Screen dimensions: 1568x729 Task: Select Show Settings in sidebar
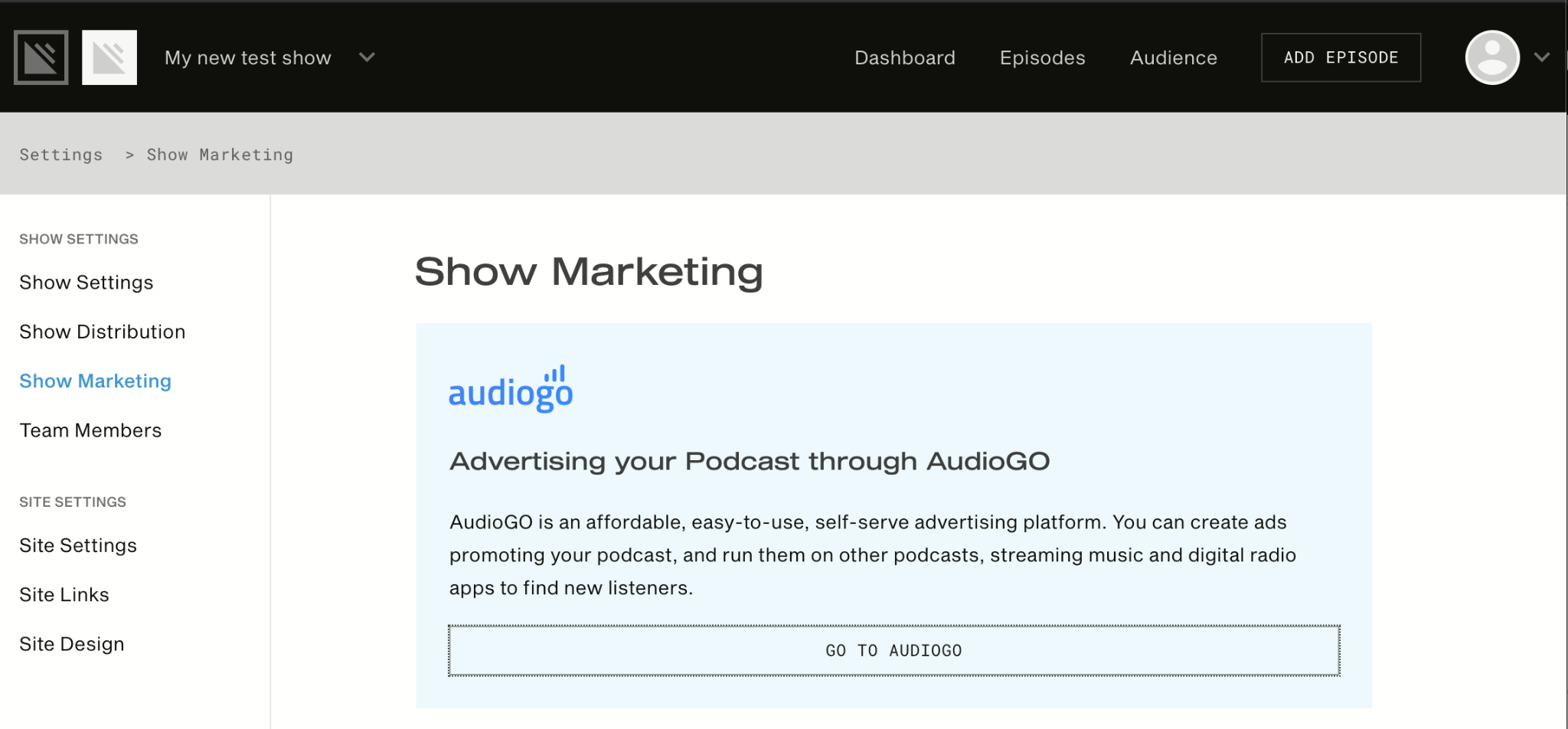pos(87,283)
